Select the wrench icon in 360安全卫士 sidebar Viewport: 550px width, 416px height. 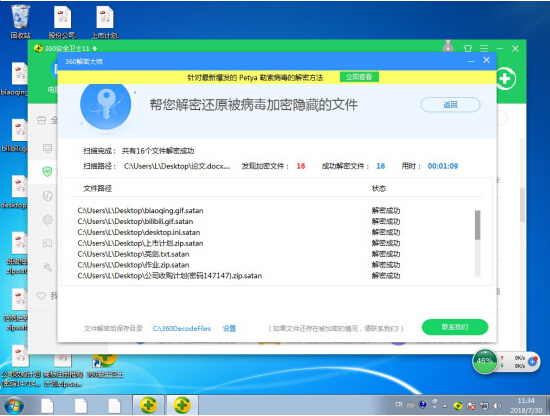47,268
